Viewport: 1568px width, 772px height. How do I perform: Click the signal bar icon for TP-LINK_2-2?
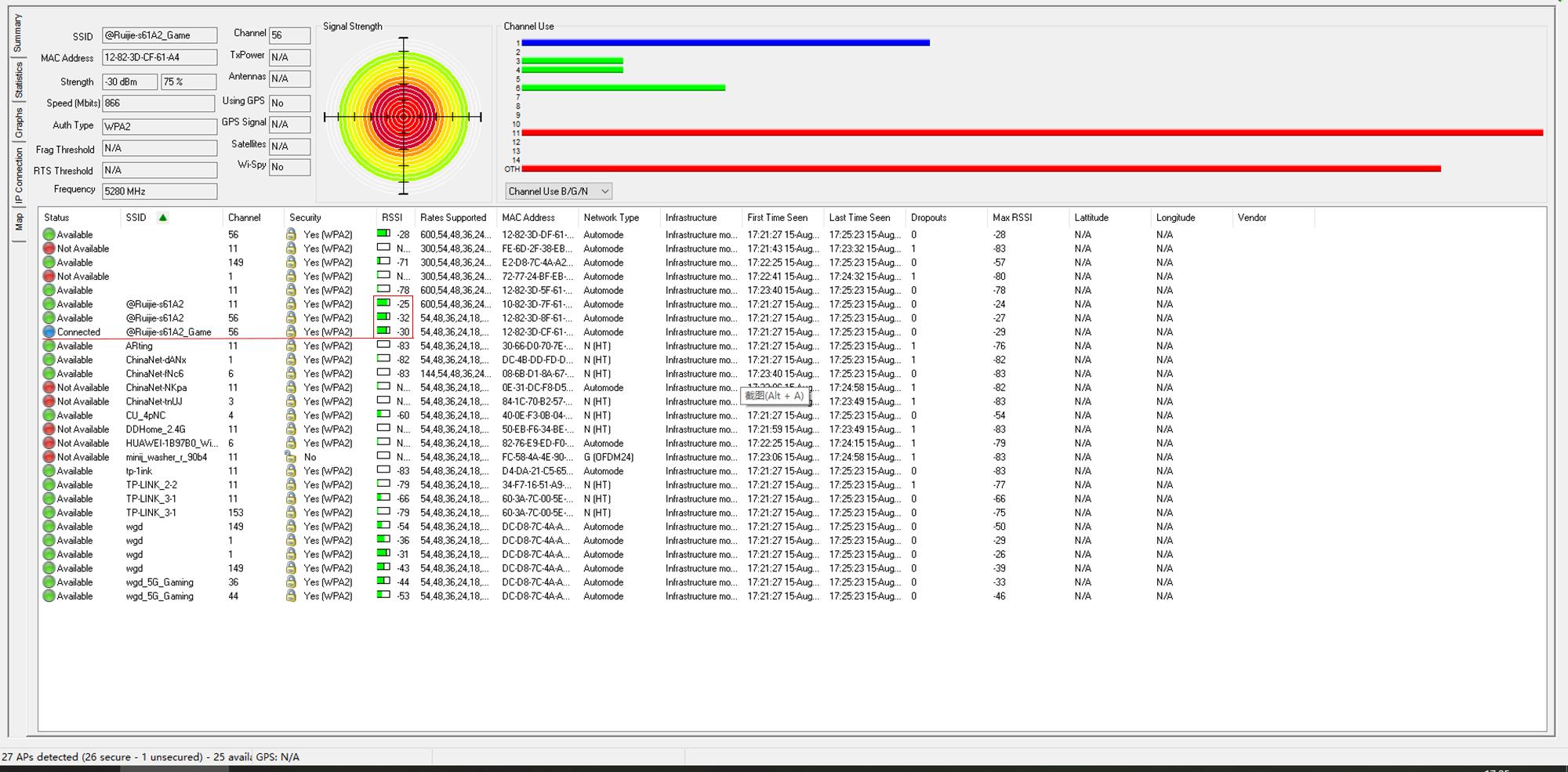(x=383, y=485)
